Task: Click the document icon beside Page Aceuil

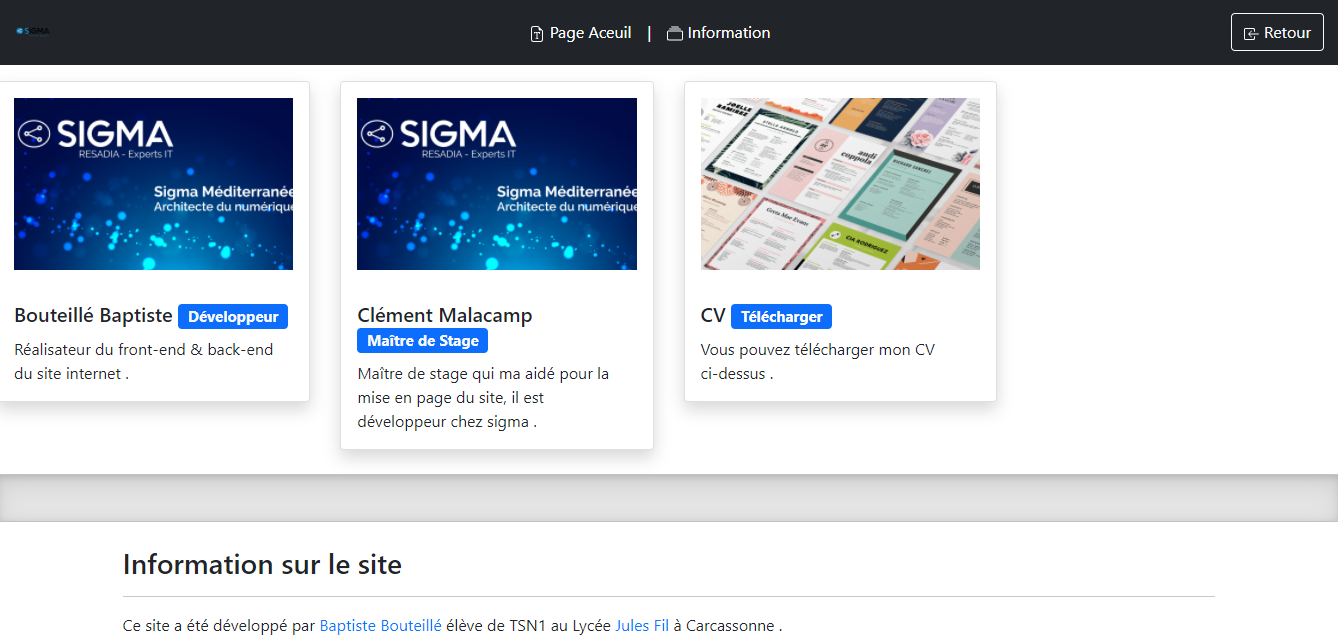Action: [x=537, y=34]
